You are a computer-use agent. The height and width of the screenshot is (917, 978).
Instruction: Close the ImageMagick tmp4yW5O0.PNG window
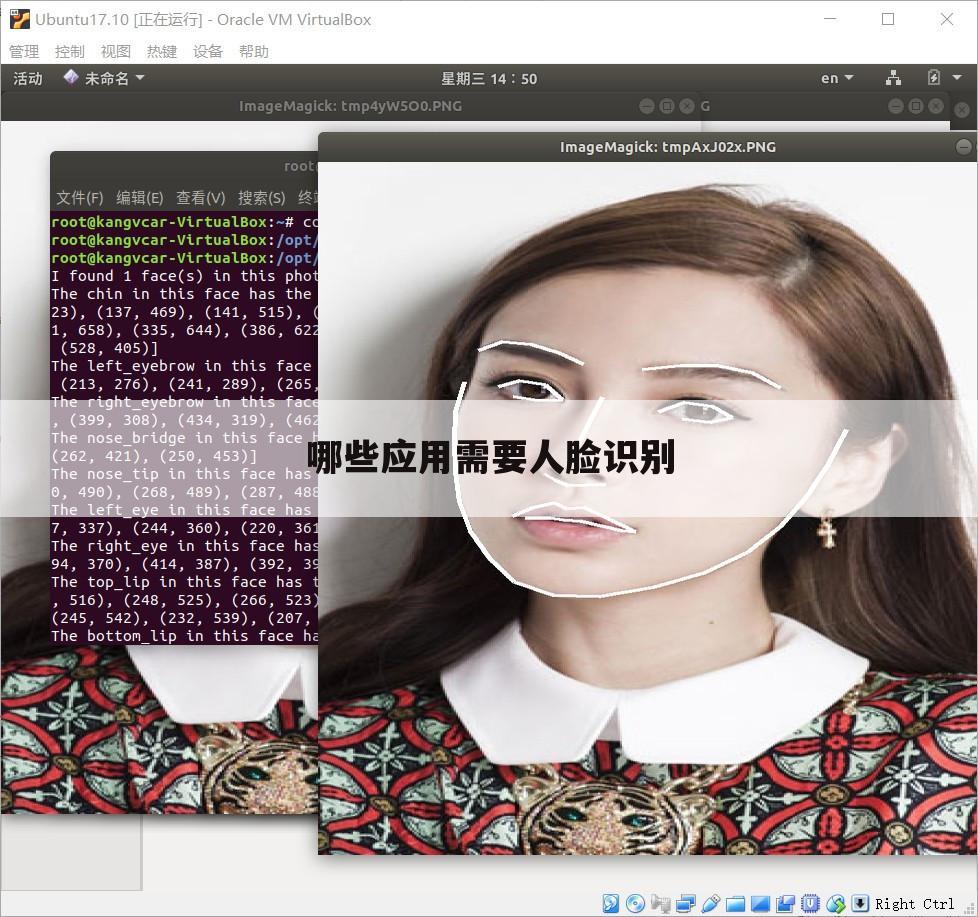tap(687, 106)
